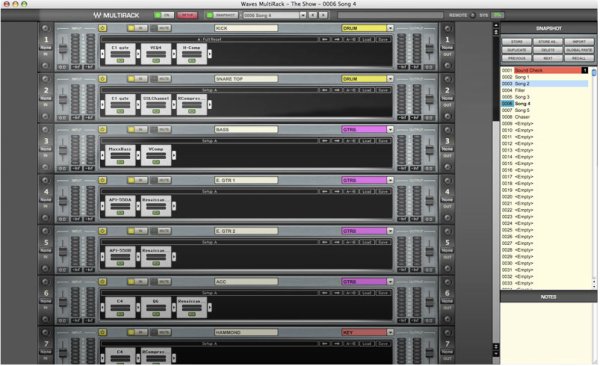Click the HAMMOND rack name field
Viewport: 600px width, 366px height.
[x=246, y=332]
